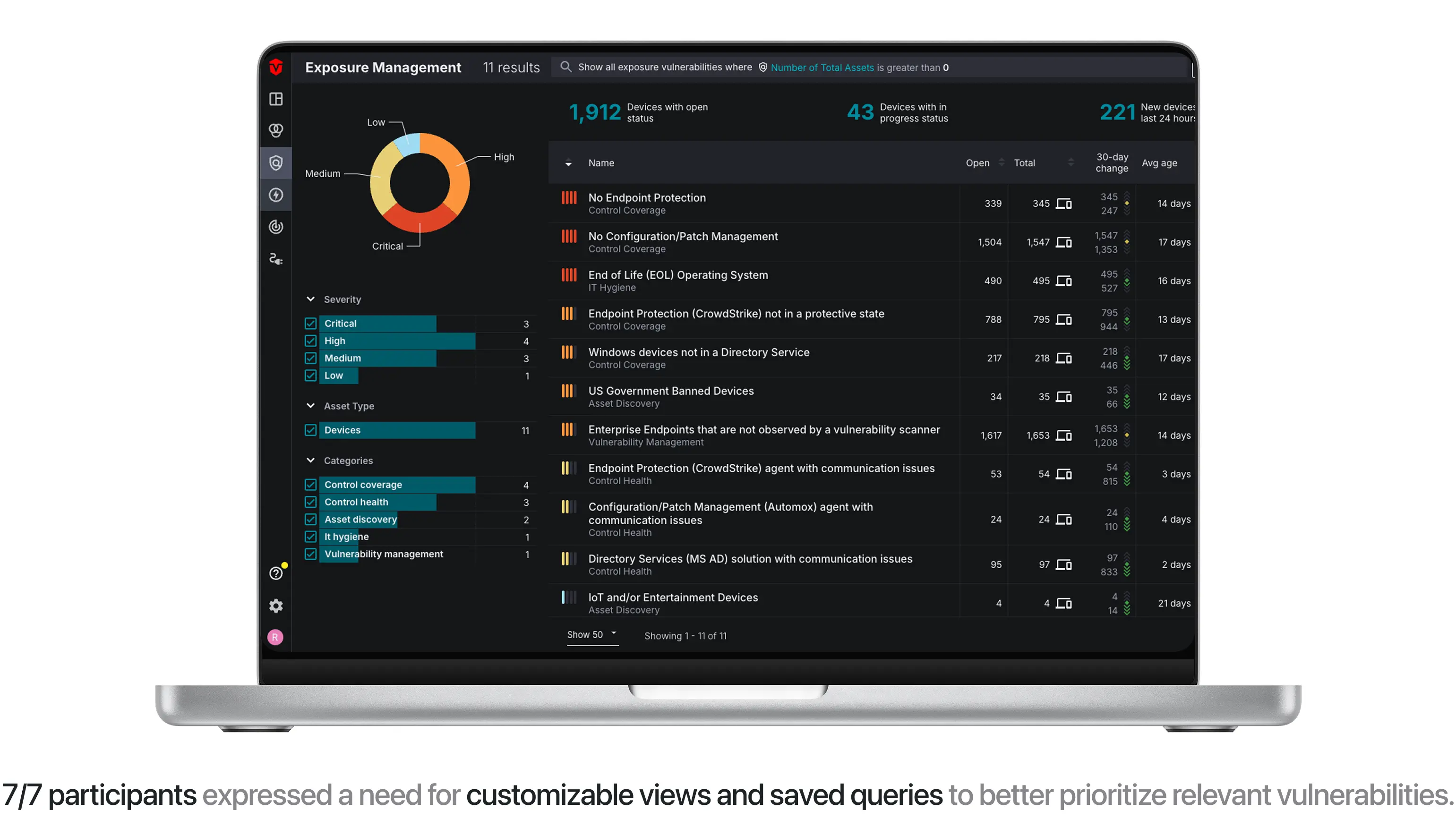
Task: Open the radar scan sidebar icon
Action: [276, 227]
